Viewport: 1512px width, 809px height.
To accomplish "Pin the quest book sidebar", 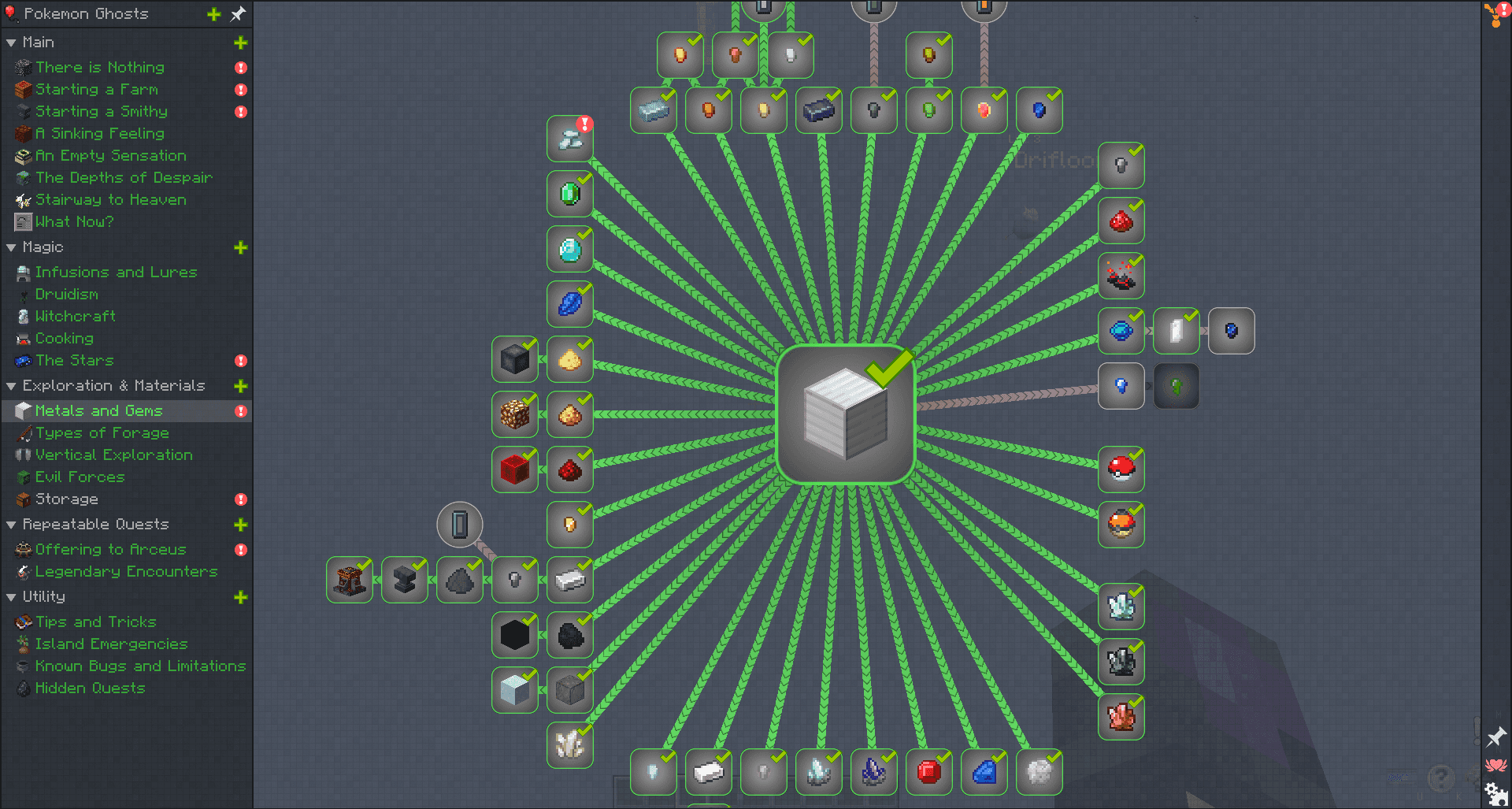I will (238, 13).
